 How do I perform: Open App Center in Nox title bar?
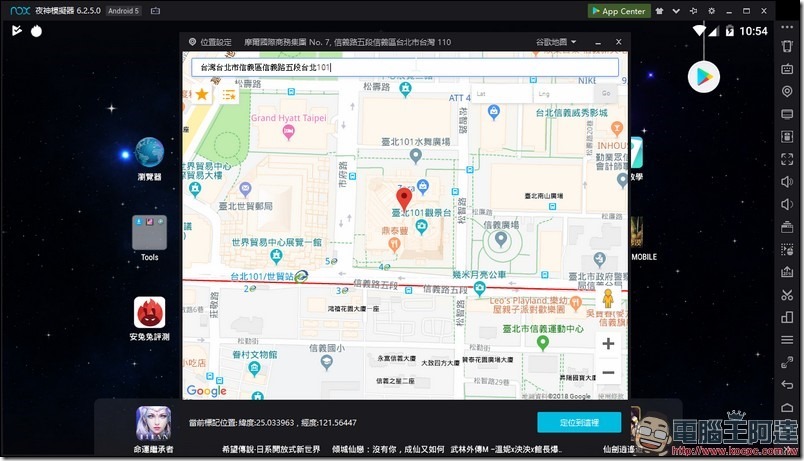tap(619, 11)
